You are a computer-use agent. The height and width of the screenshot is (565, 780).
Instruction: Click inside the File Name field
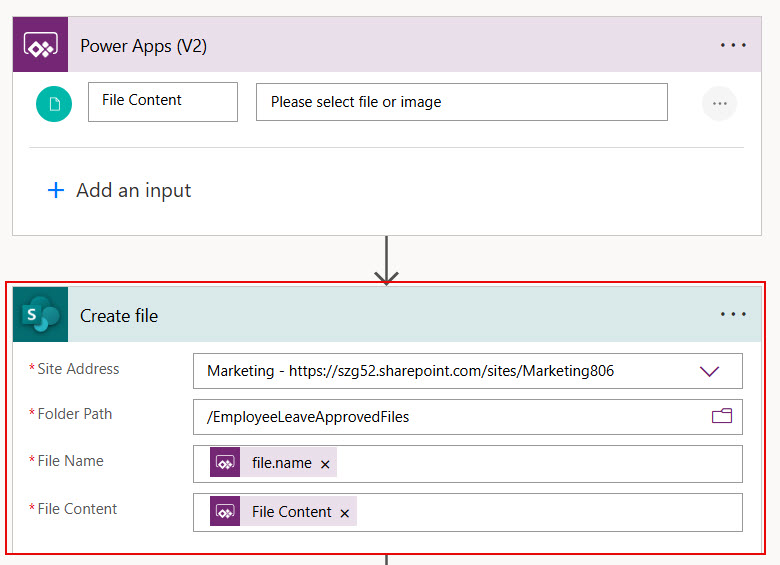click(x=468, y=464)
